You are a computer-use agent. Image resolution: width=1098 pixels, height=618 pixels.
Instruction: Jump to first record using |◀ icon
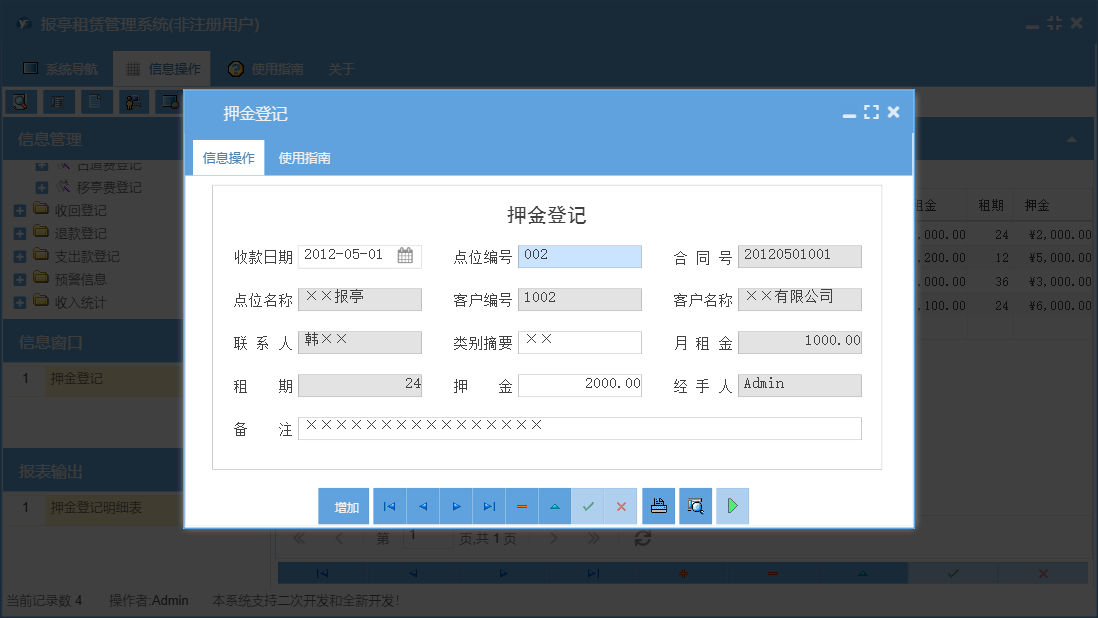click(389, 506)
